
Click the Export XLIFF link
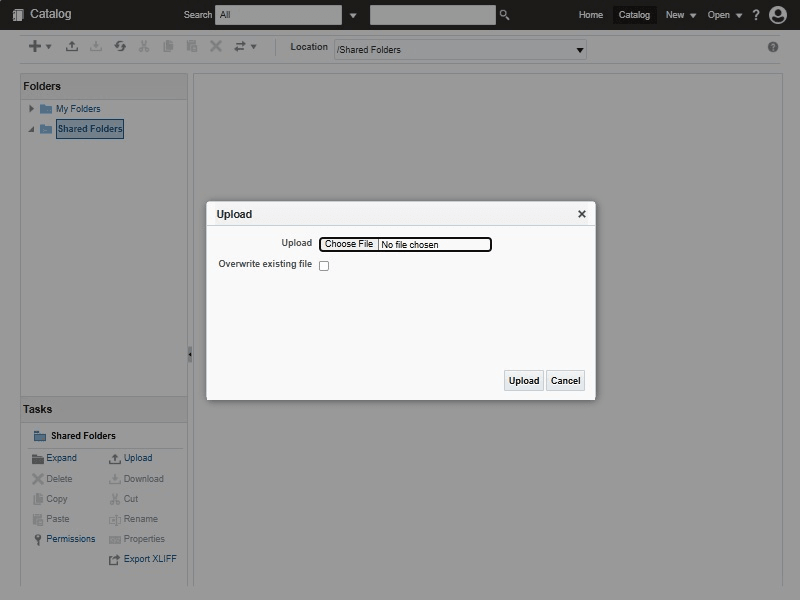pyautogui.click(x=150, y=559)
